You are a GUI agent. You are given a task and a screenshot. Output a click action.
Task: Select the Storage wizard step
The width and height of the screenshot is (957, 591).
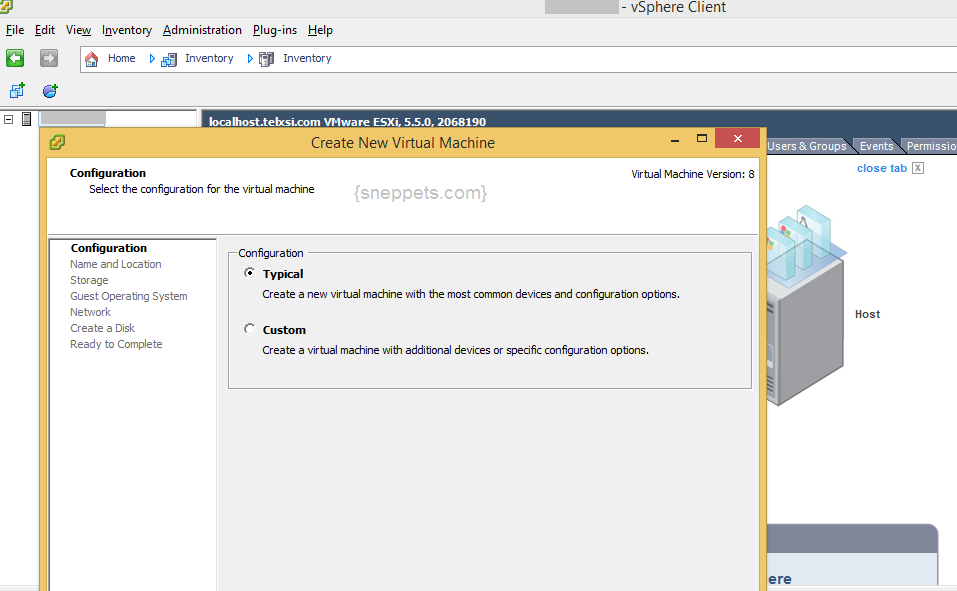(x=89, y=280)
